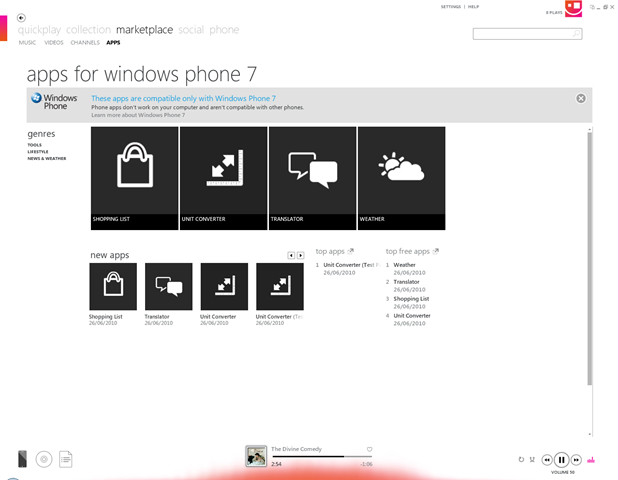Open Translator in top free apps
619x480 pixels.
click(407, 282)
